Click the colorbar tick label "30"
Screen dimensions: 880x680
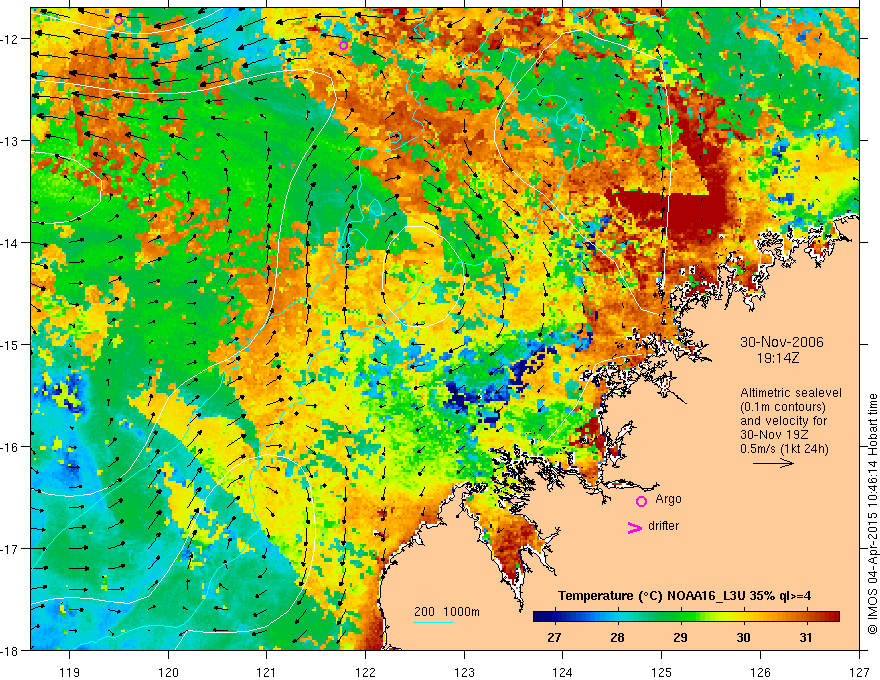click(743, 637)
